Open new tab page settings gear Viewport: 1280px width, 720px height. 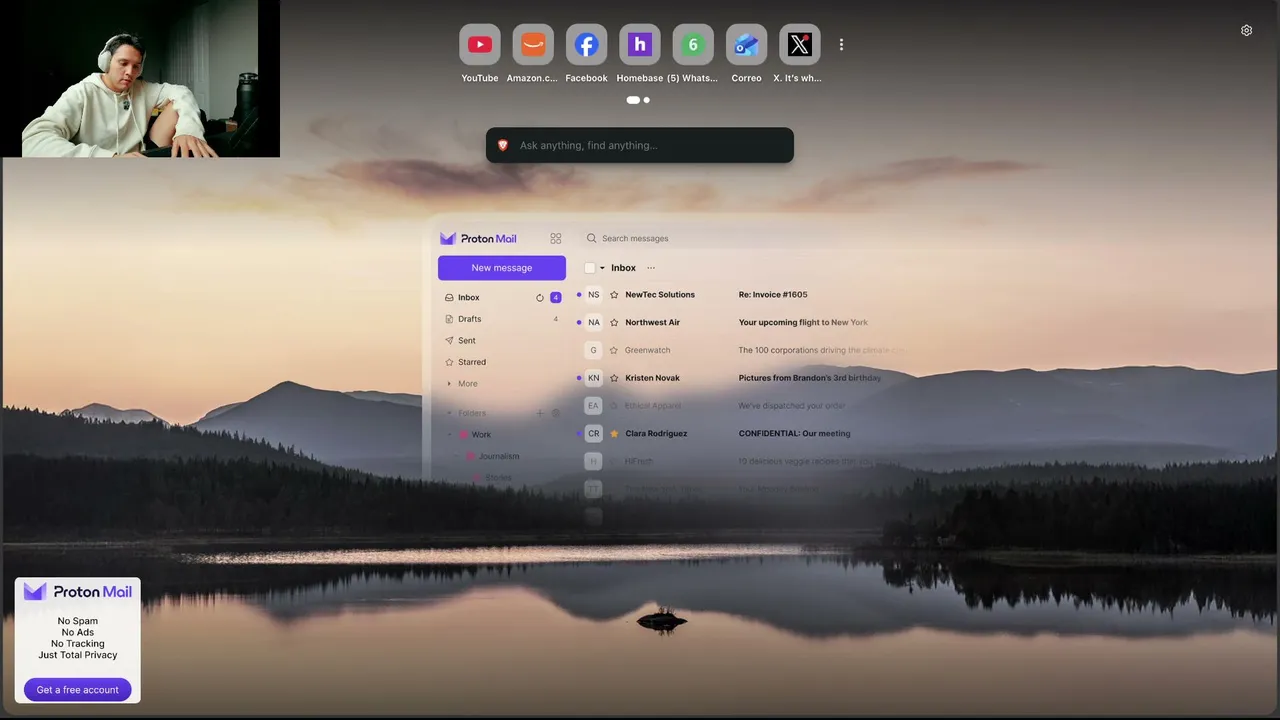click(1246, 30)
